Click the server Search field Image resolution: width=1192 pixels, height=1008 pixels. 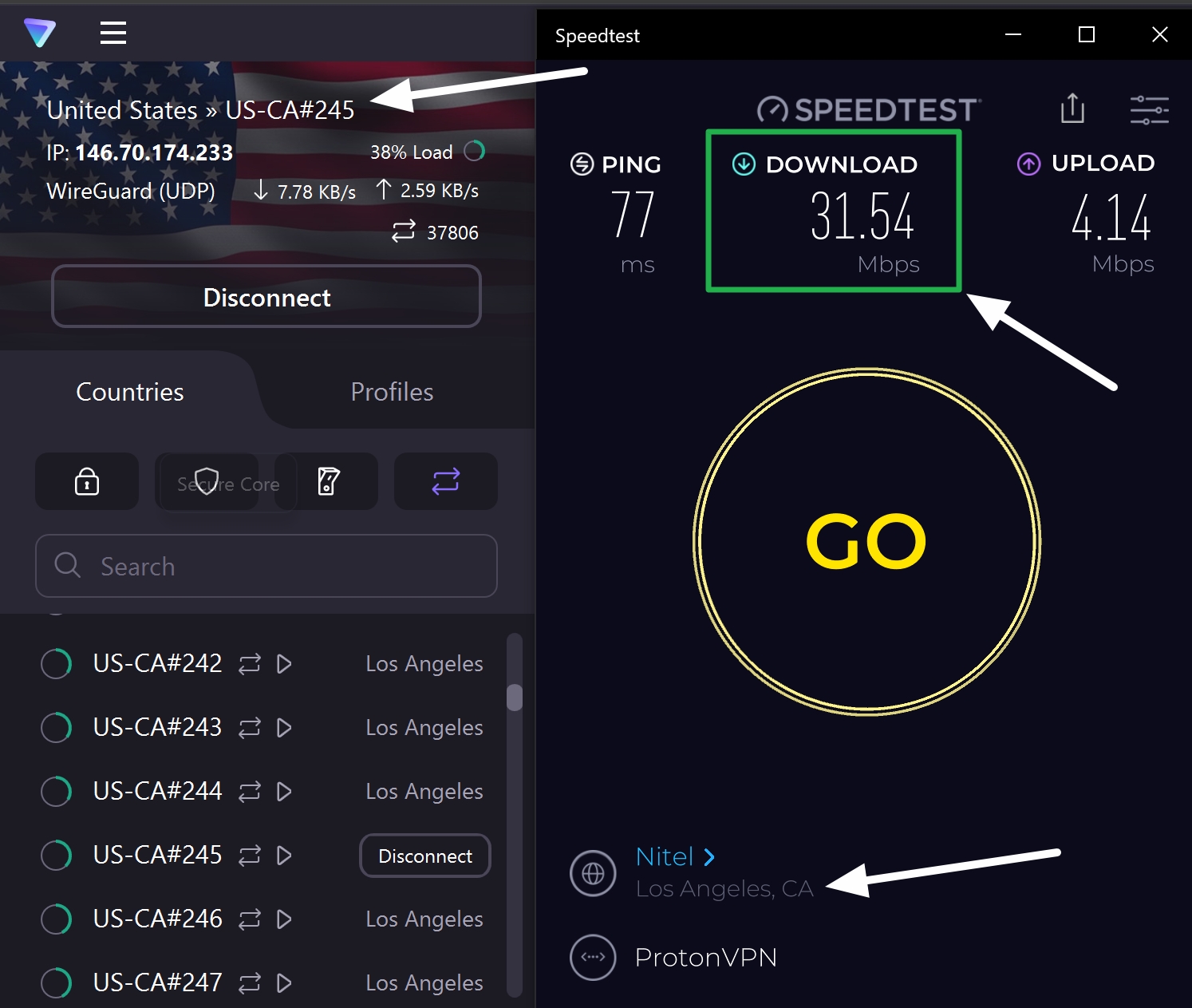point(266,566)
